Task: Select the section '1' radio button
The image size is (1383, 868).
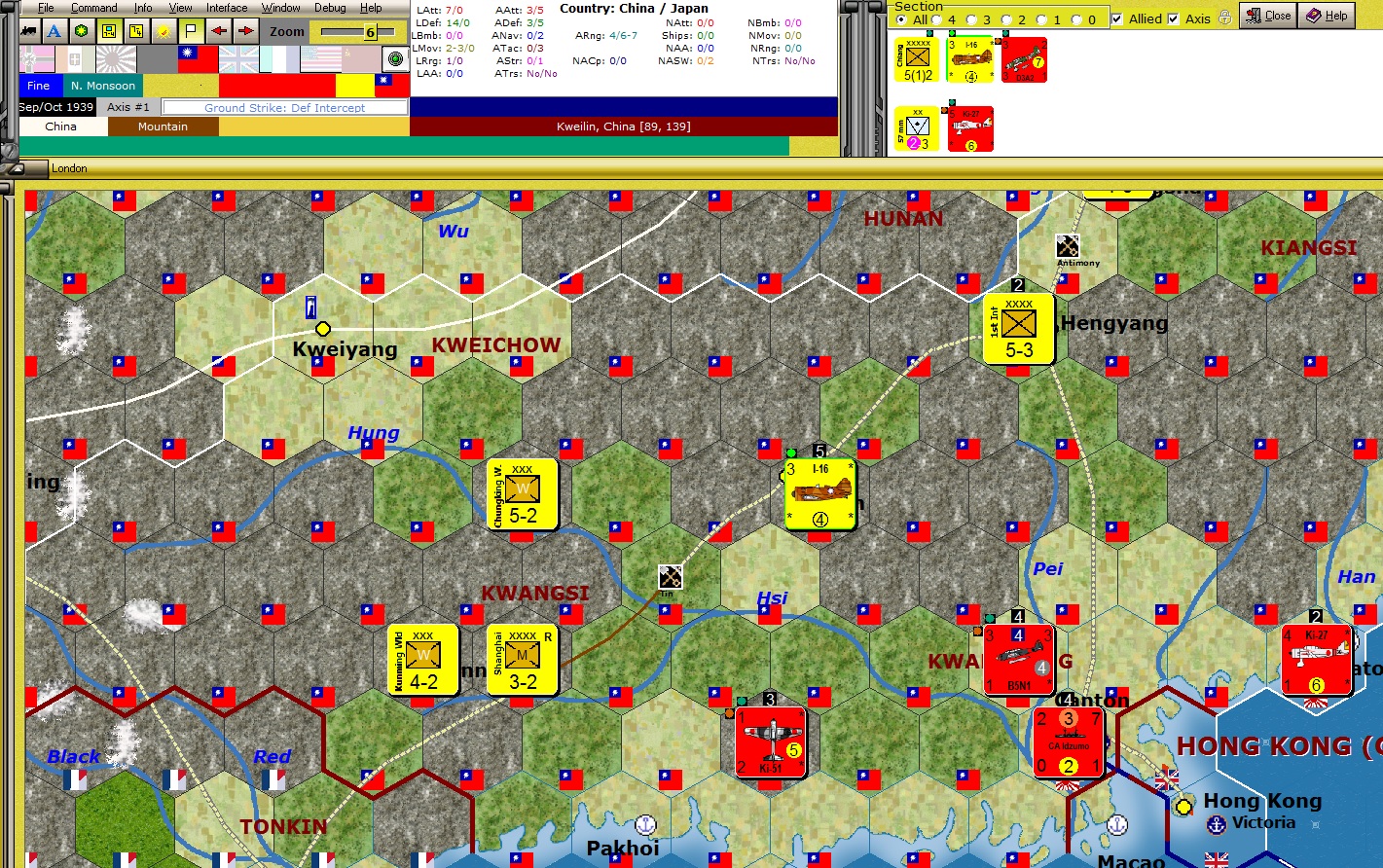Action: (x=1042, y=19)
